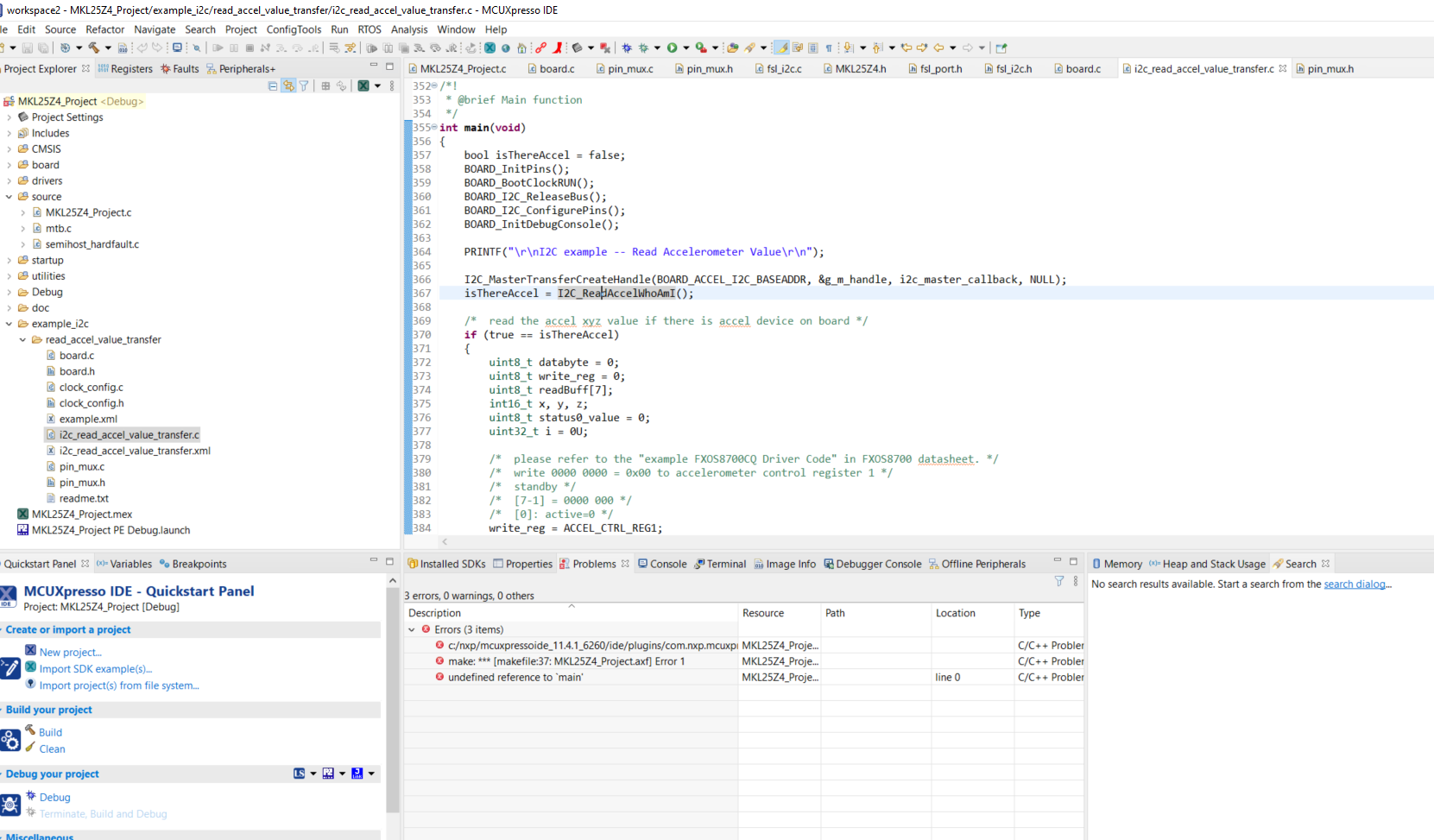The width and height of the screenshot is (1434, 840).
Task: Toggle Link with Editor in Project Explorer
Action: click(x=288, y=85)
